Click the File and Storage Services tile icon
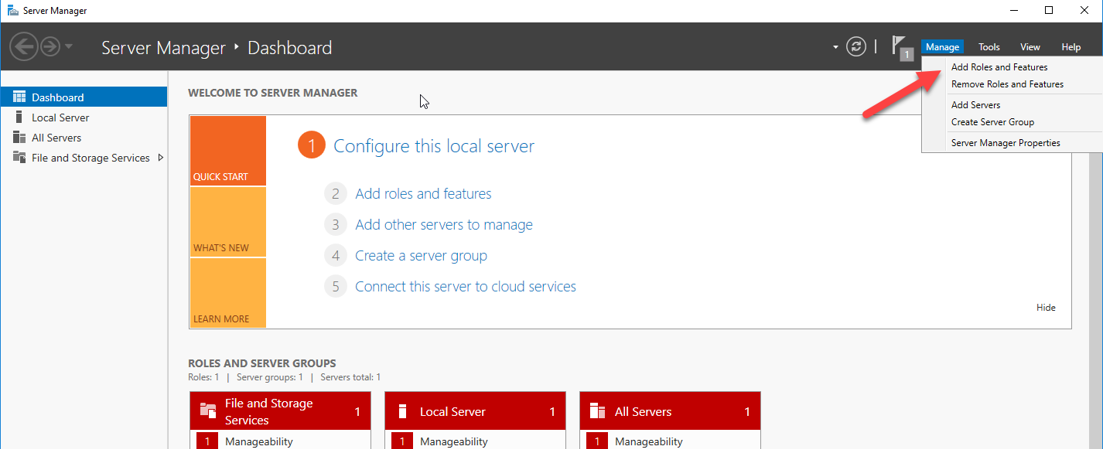The width and height of the screenshot is (1104, 449). point(208,410)
